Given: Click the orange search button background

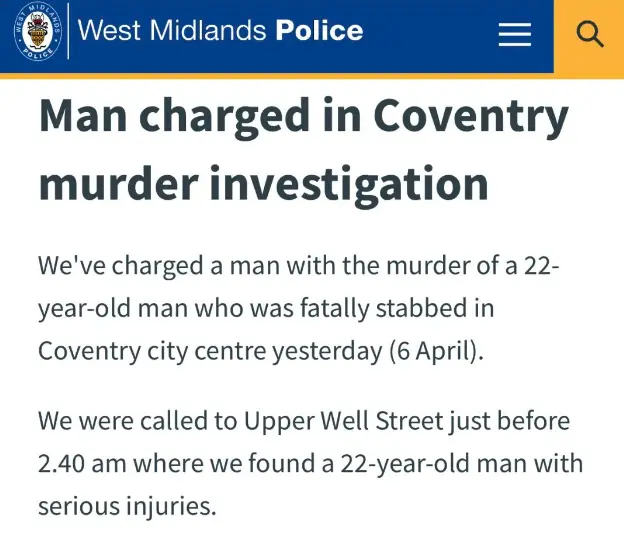Looking at the screenshot, I should pyautogui.click(x=589, y=38).
